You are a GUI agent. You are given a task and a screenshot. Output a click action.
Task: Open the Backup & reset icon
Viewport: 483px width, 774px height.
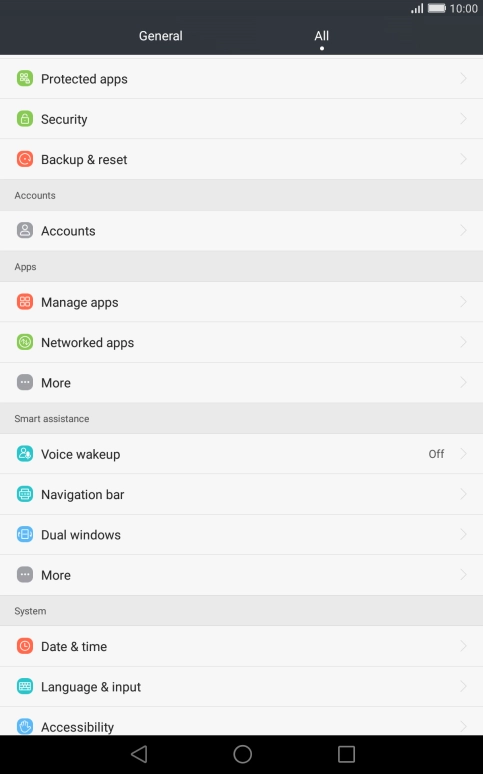click(x=25, y=159)
